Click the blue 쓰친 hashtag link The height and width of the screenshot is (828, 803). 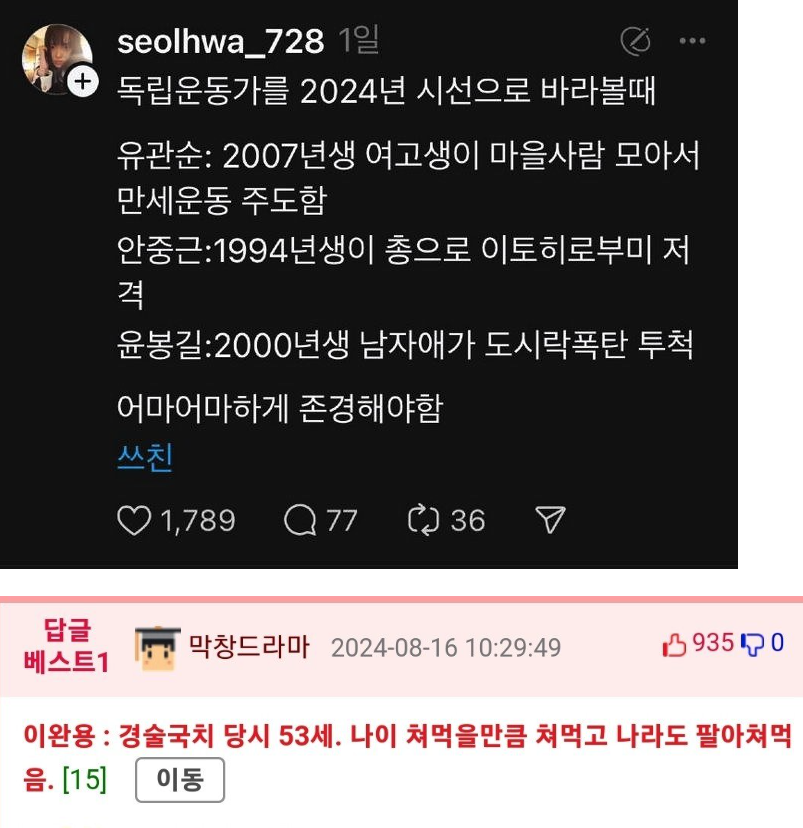coord(145,457)
